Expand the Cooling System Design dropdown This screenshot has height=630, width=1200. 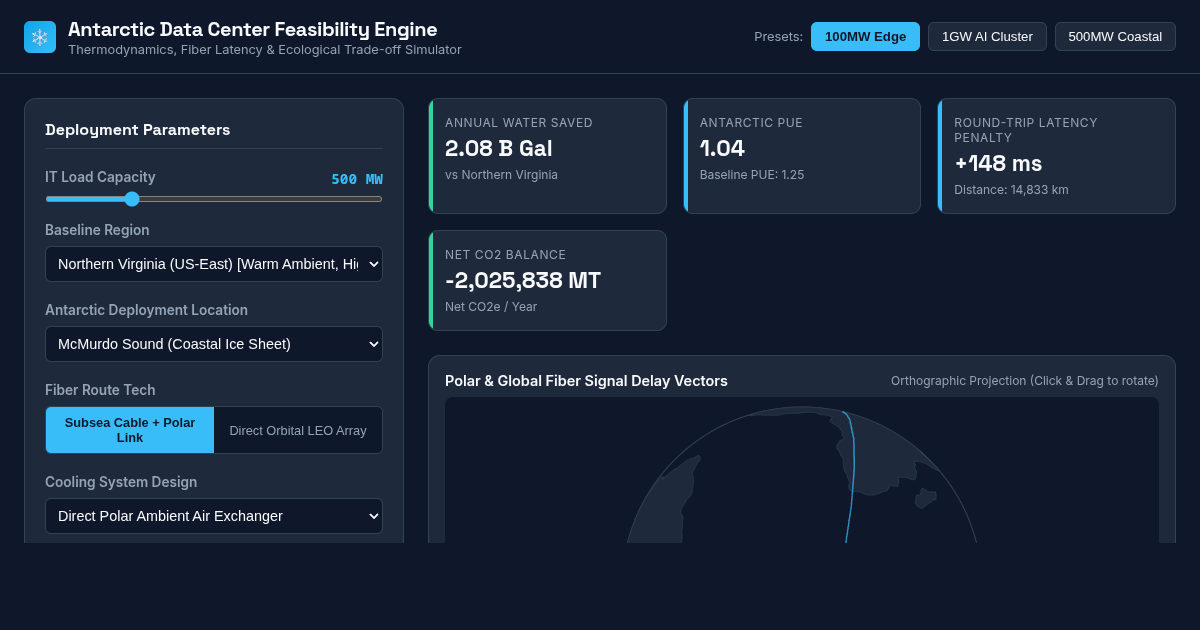pos(214,516)
